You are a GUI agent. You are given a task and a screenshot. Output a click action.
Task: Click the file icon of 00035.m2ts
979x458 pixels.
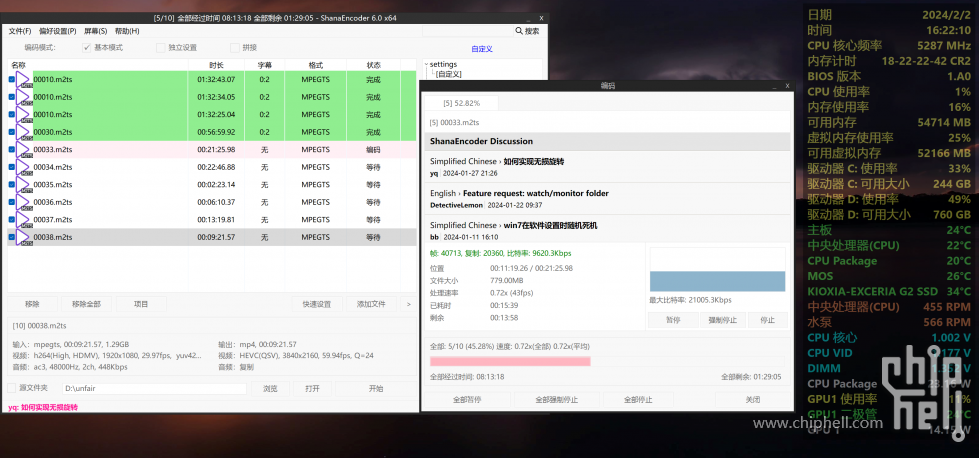tap(24, 185)
